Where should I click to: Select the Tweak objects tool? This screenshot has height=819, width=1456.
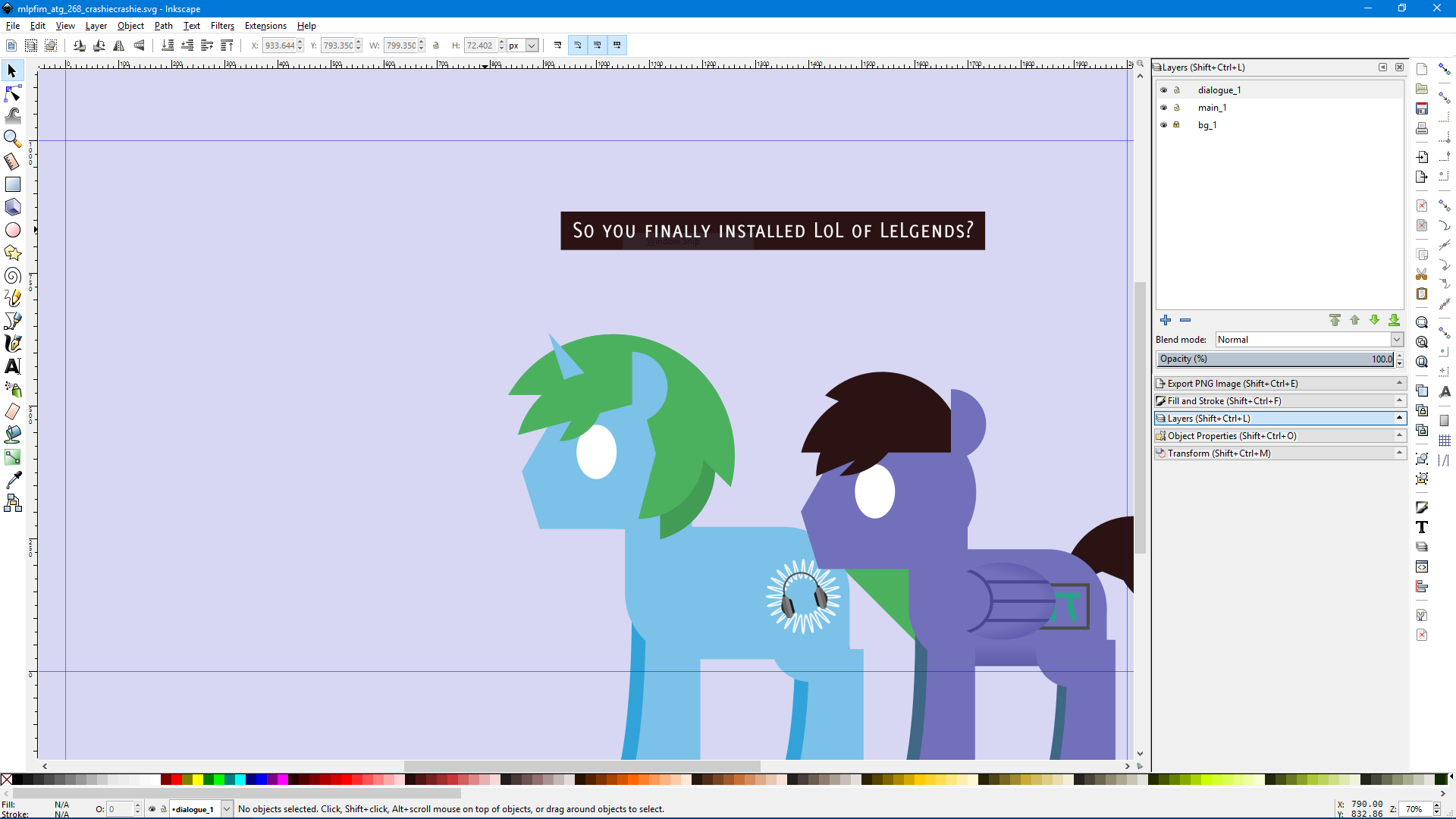[13, 116]
